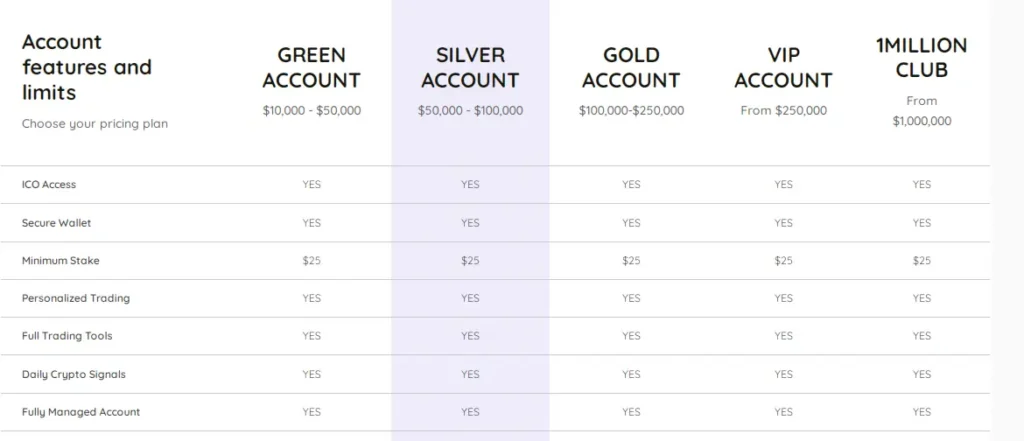This screenshot has height=441, width=1024.
Task: Open the 1Million Club plan heading
Action: (921, 58)
